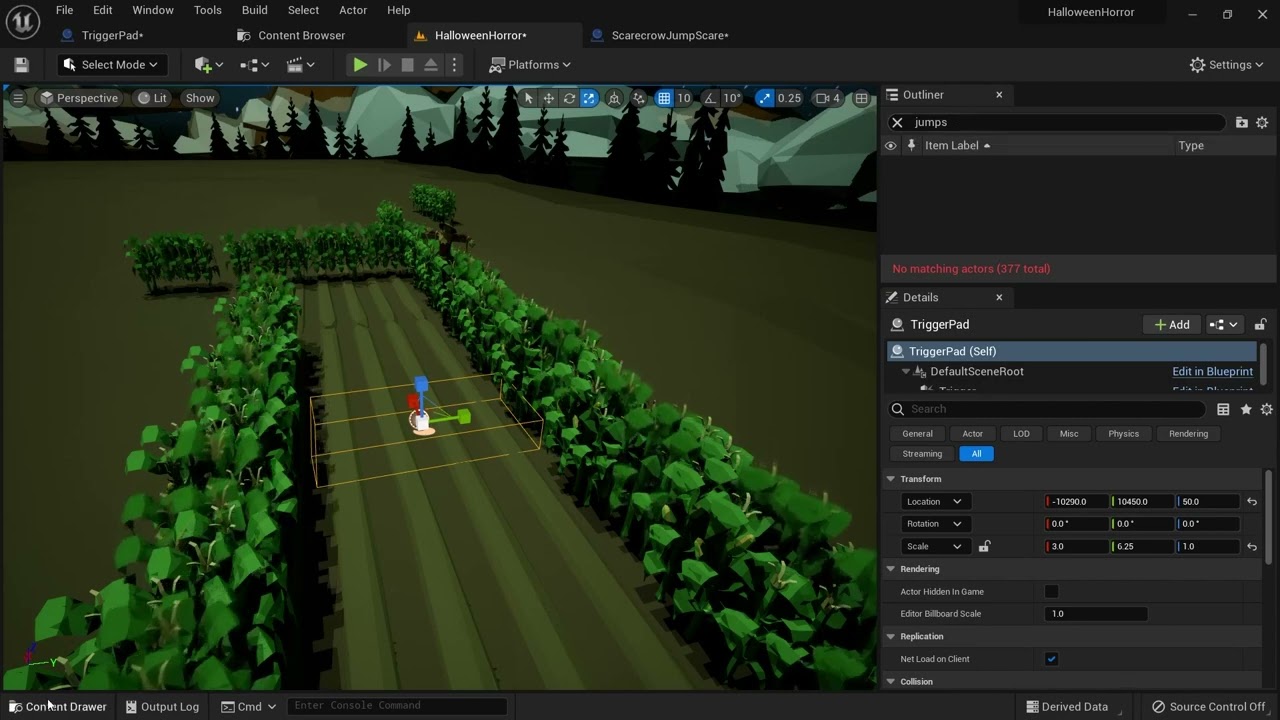Click the viewport layout maximize/restore icon
Screen dimensions: 1280x720
point(861,98)
